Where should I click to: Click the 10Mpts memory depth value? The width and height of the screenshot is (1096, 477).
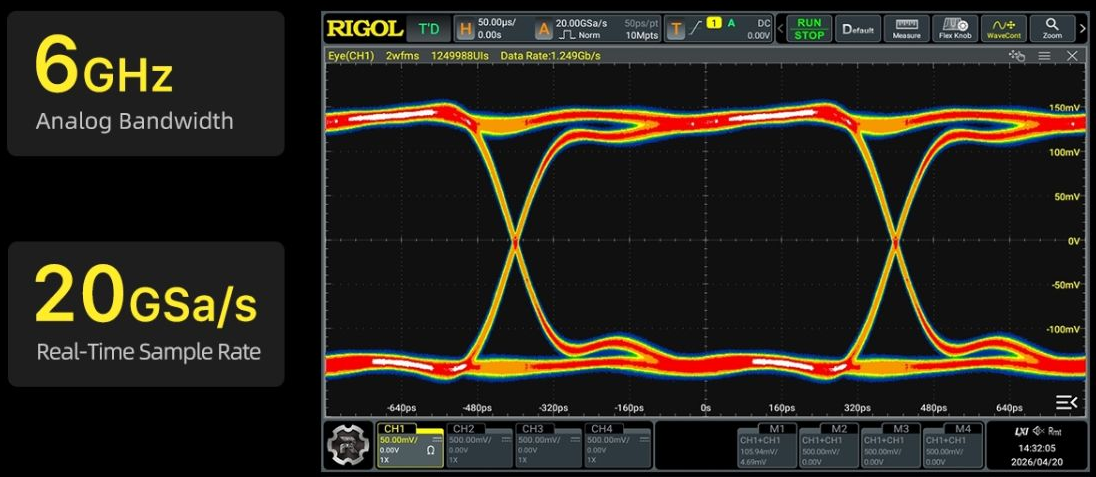(x=642, y=35)
